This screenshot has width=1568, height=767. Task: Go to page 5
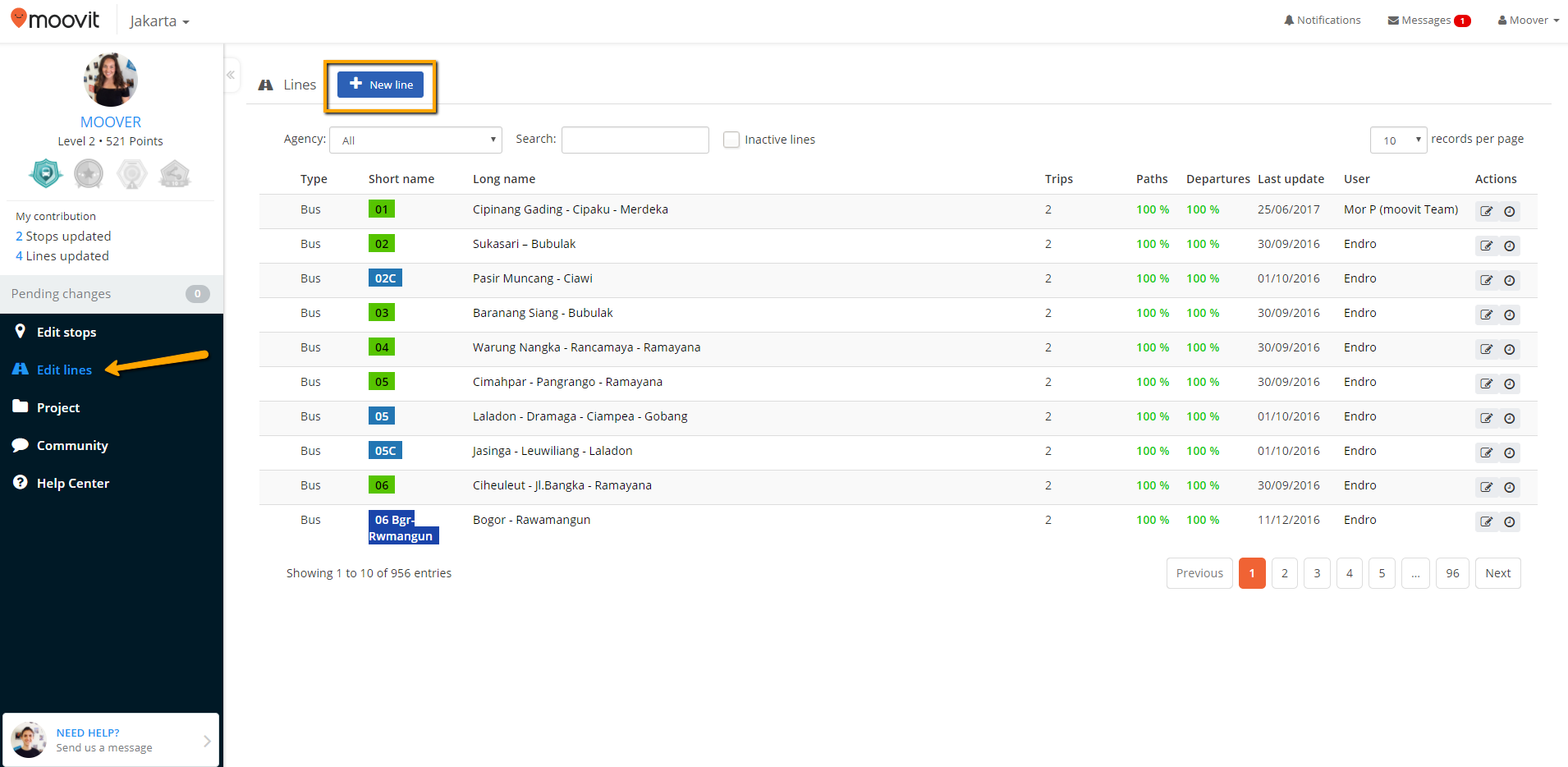[x=1382, y=573]
